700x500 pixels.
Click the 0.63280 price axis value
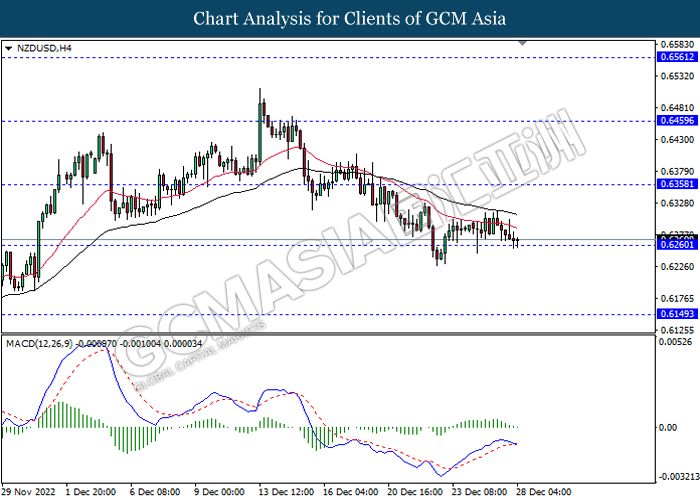(x=677, y=203)
